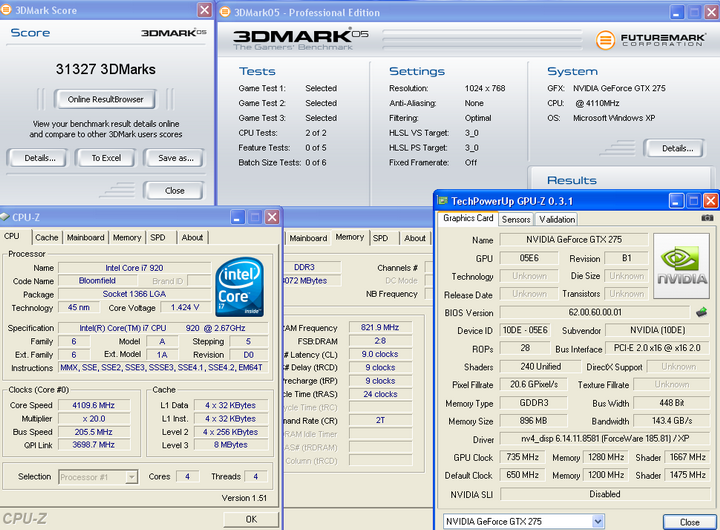The width and height of the screenshot is (720, 530).
Task: Click the Core Speed value 4109.6 MHz
Action: 94,405
